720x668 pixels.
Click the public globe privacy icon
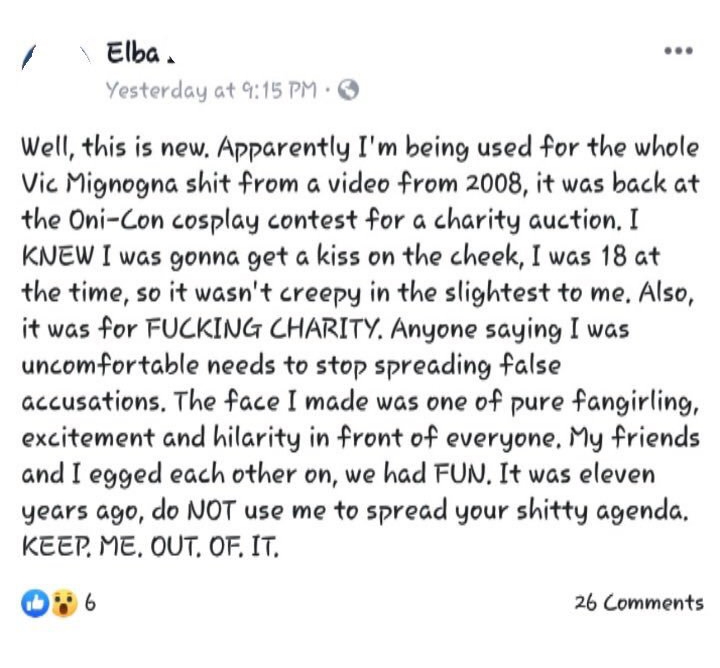[x=348, y=90]
